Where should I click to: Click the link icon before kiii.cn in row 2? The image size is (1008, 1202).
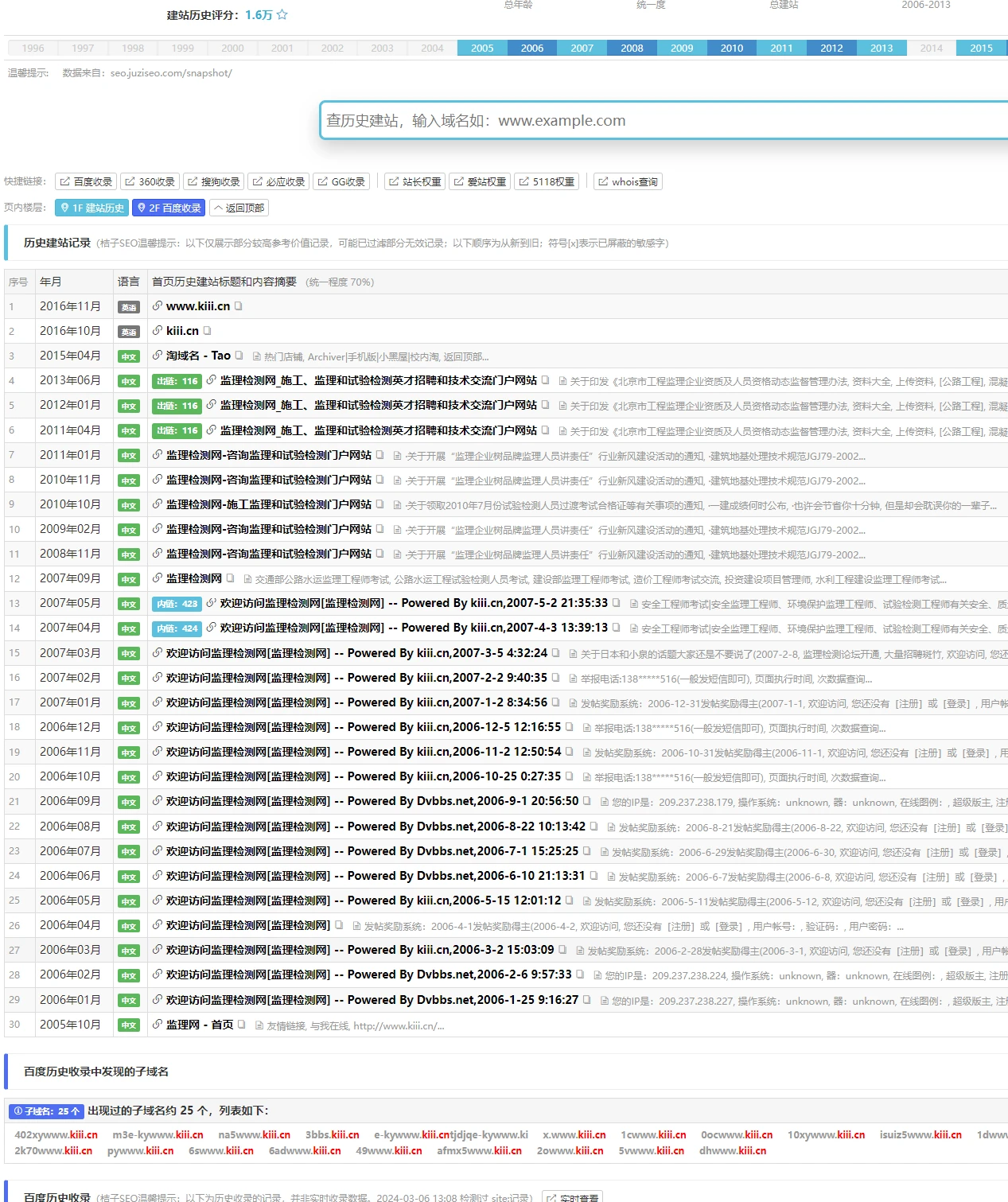[158, 331]
